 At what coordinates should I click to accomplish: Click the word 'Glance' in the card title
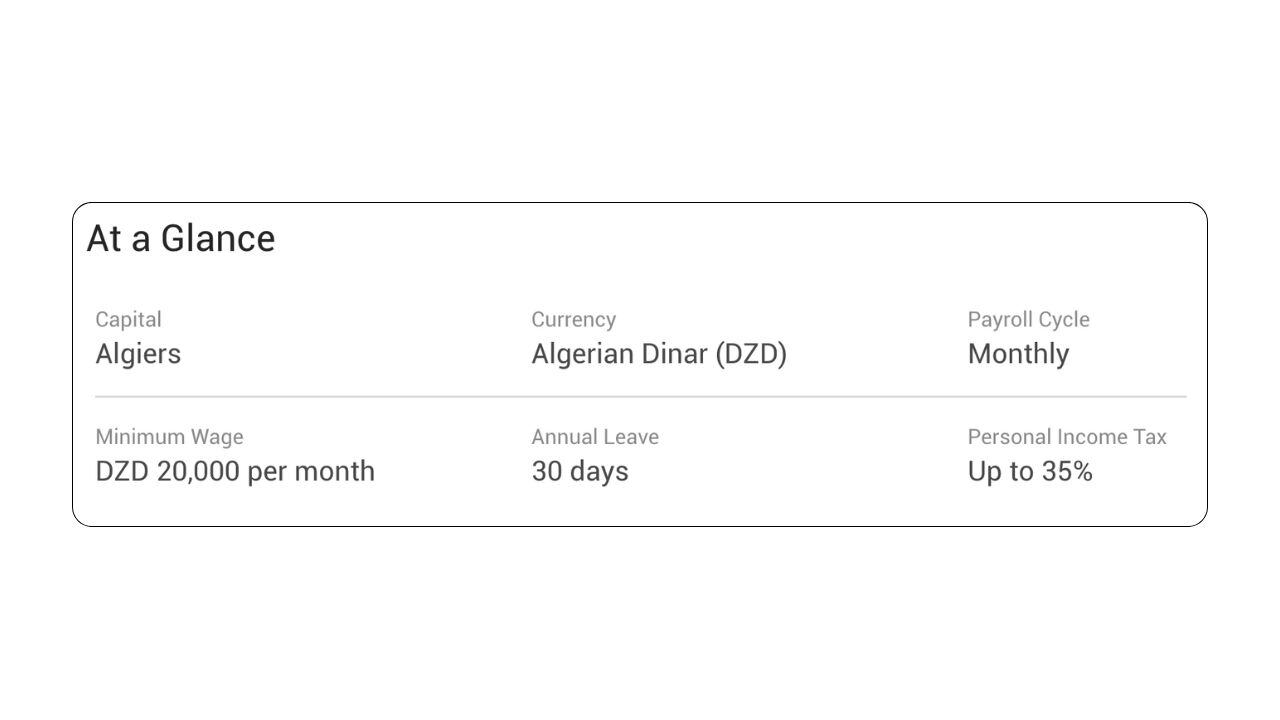218,239
